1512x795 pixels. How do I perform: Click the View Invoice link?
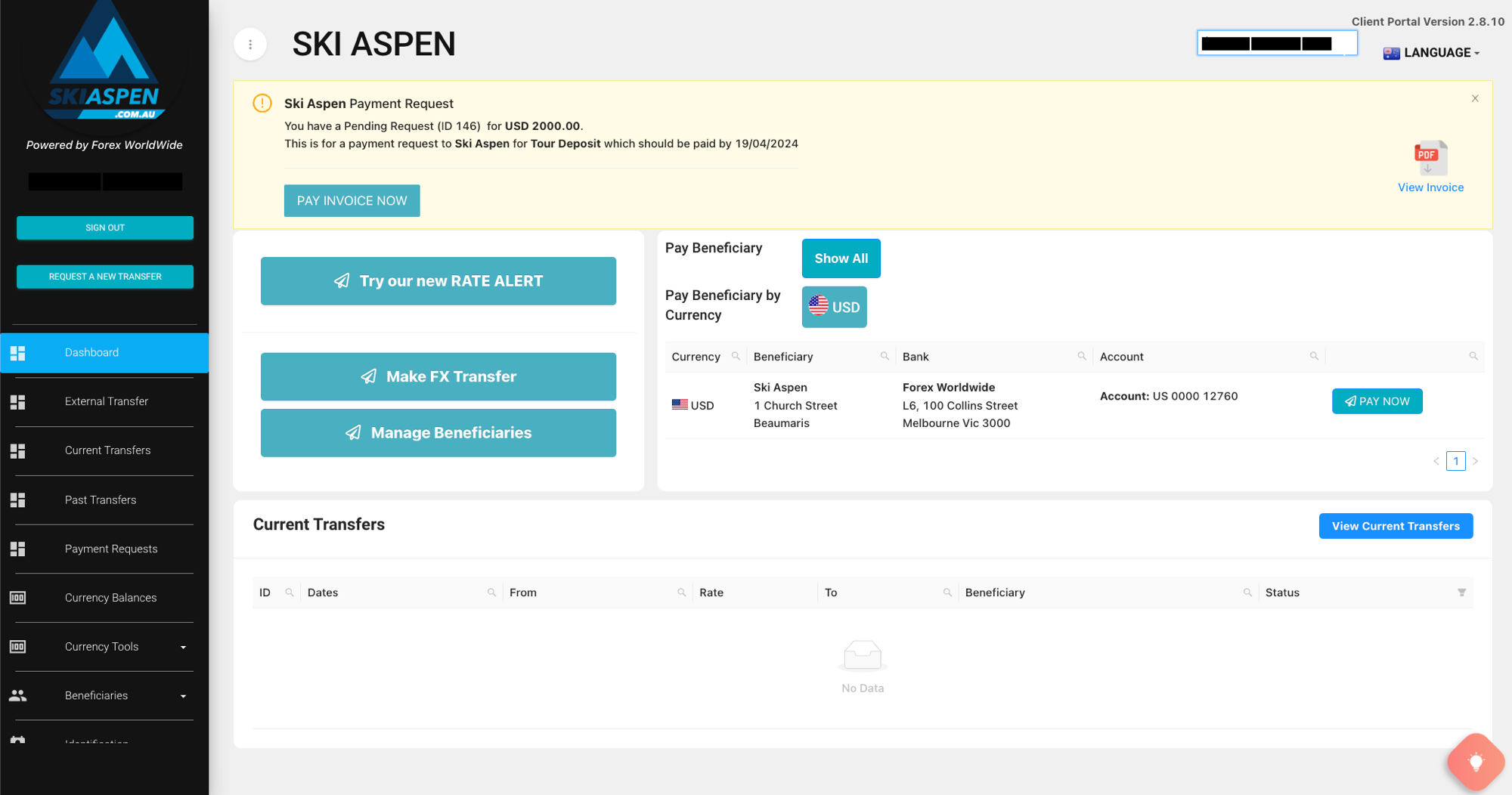pos(1430,187)
